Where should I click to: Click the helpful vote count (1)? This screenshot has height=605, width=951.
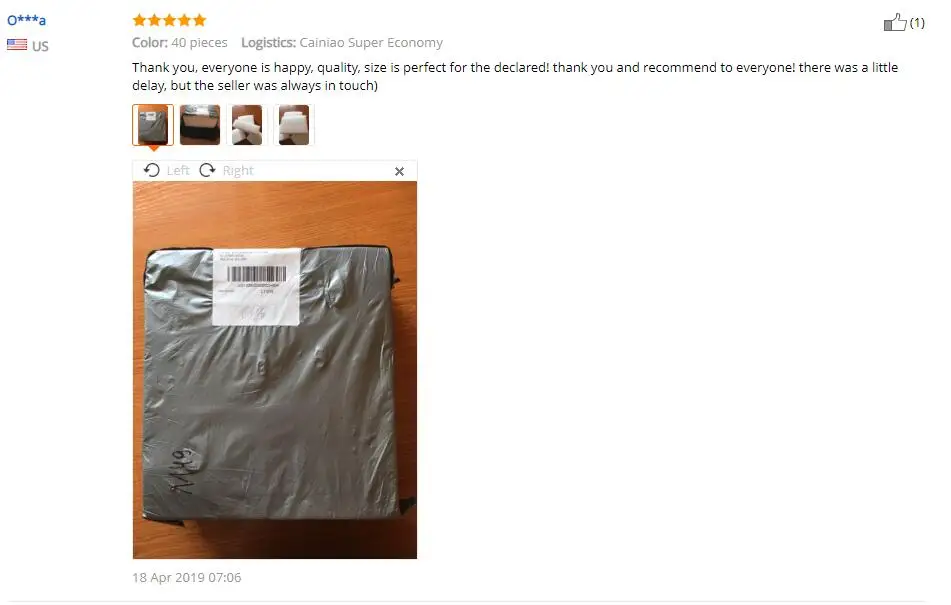click(x=917, y=23)
